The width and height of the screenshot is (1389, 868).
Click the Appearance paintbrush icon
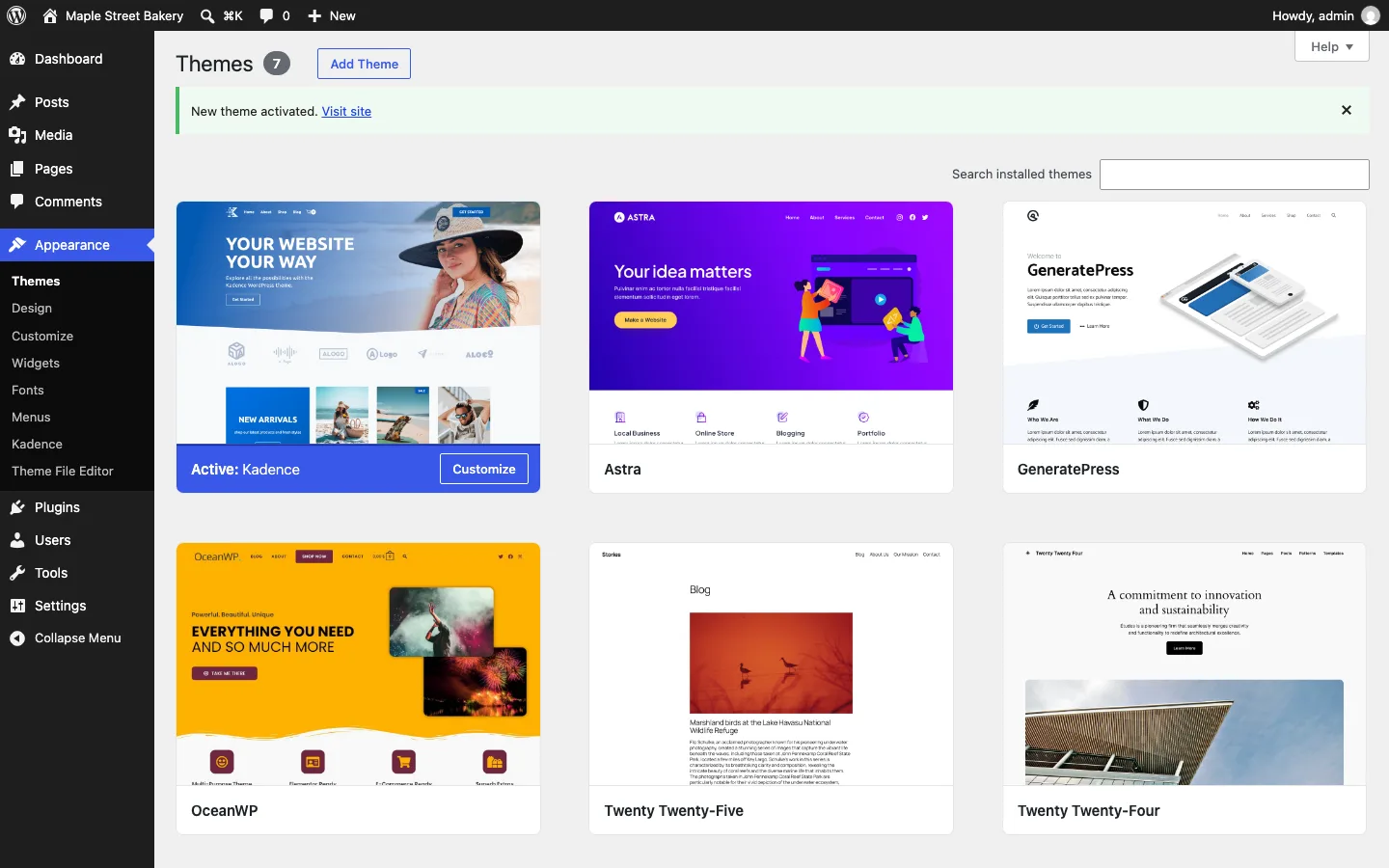pyautogui.click(x=17, y=245)
